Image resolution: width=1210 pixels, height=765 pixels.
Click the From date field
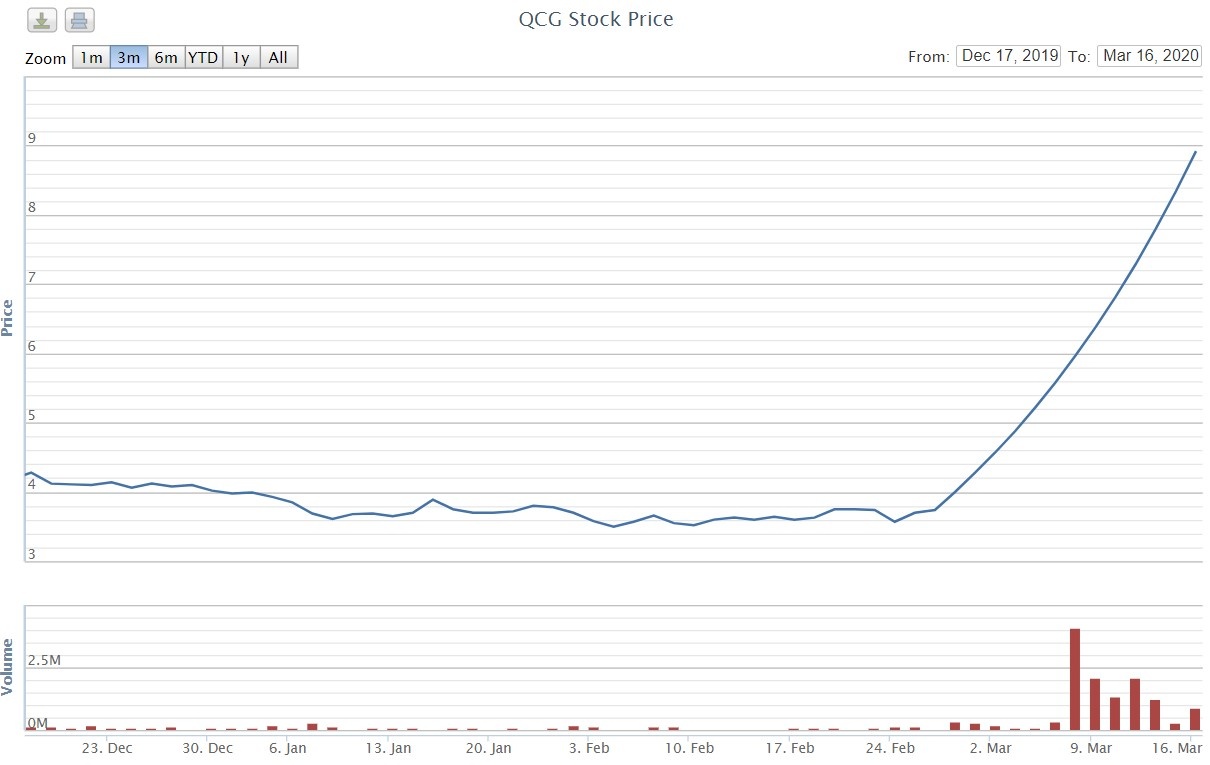pos(1008,56)
